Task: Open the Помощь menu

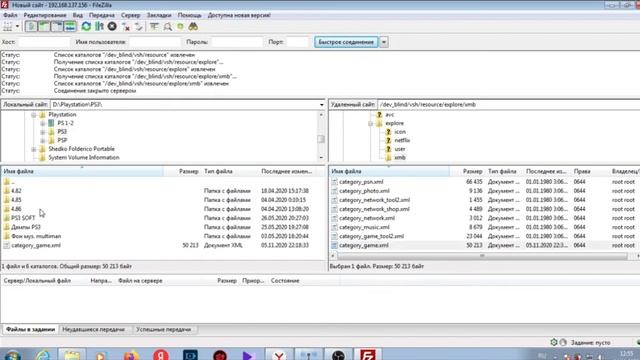Action: point(189,15)
